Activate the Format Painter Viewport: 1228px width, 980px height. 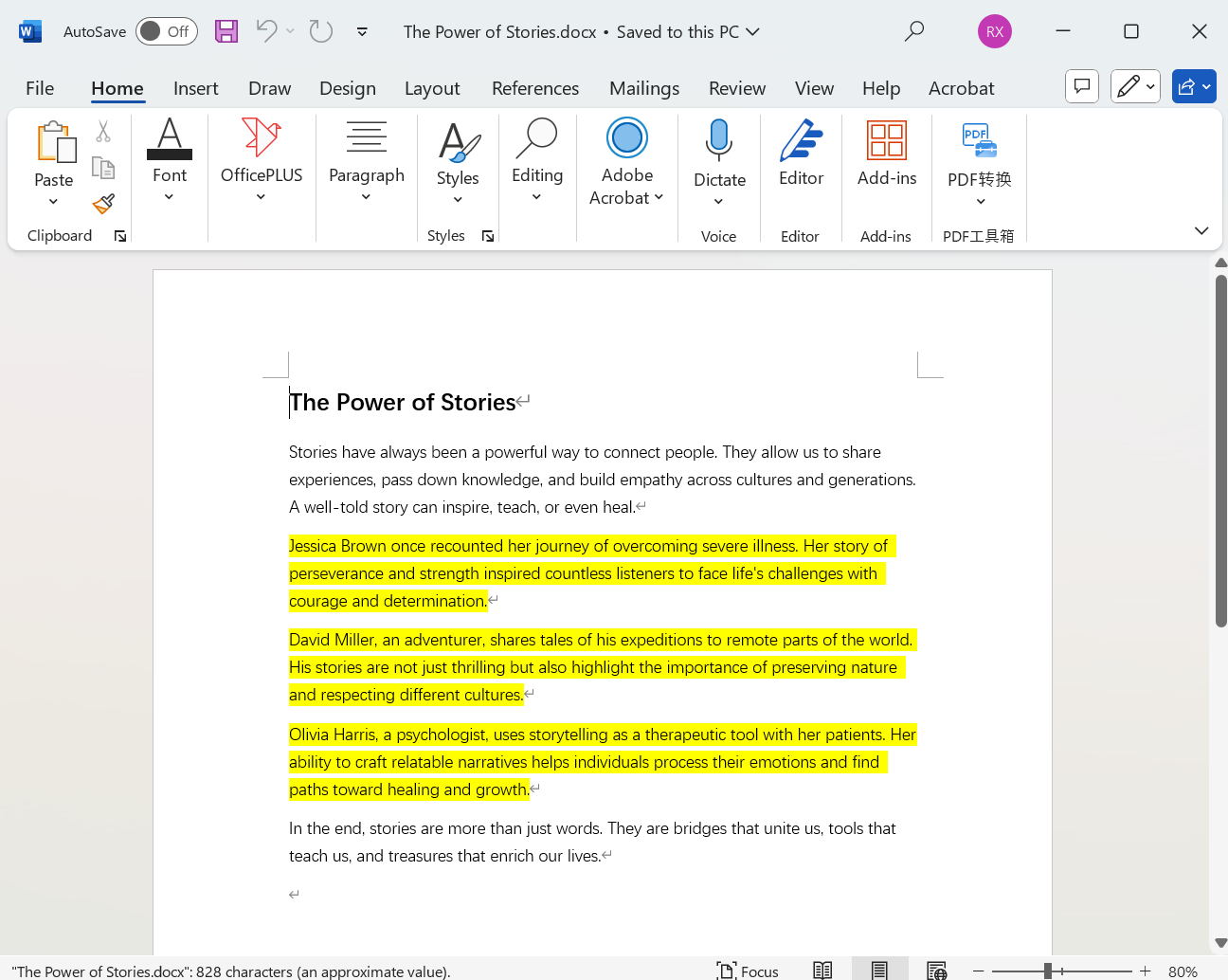tap(103, 204)
